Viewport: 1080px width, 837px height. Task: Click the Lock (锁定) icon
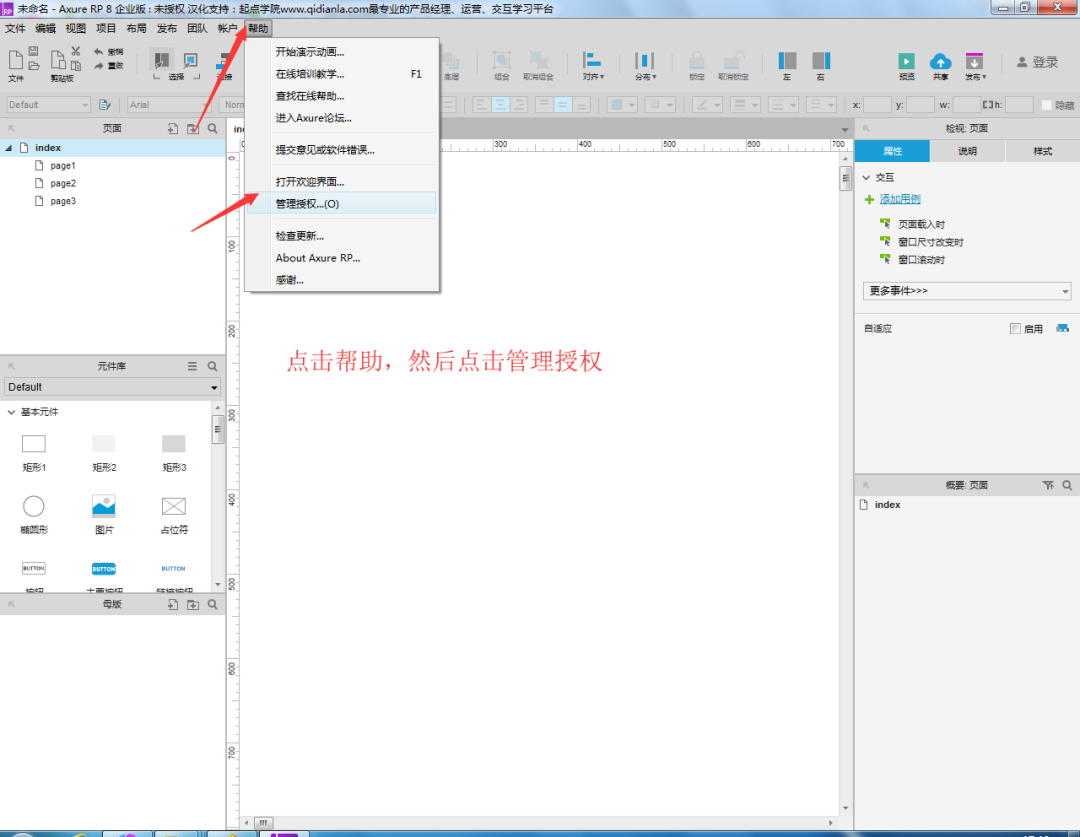694,62
